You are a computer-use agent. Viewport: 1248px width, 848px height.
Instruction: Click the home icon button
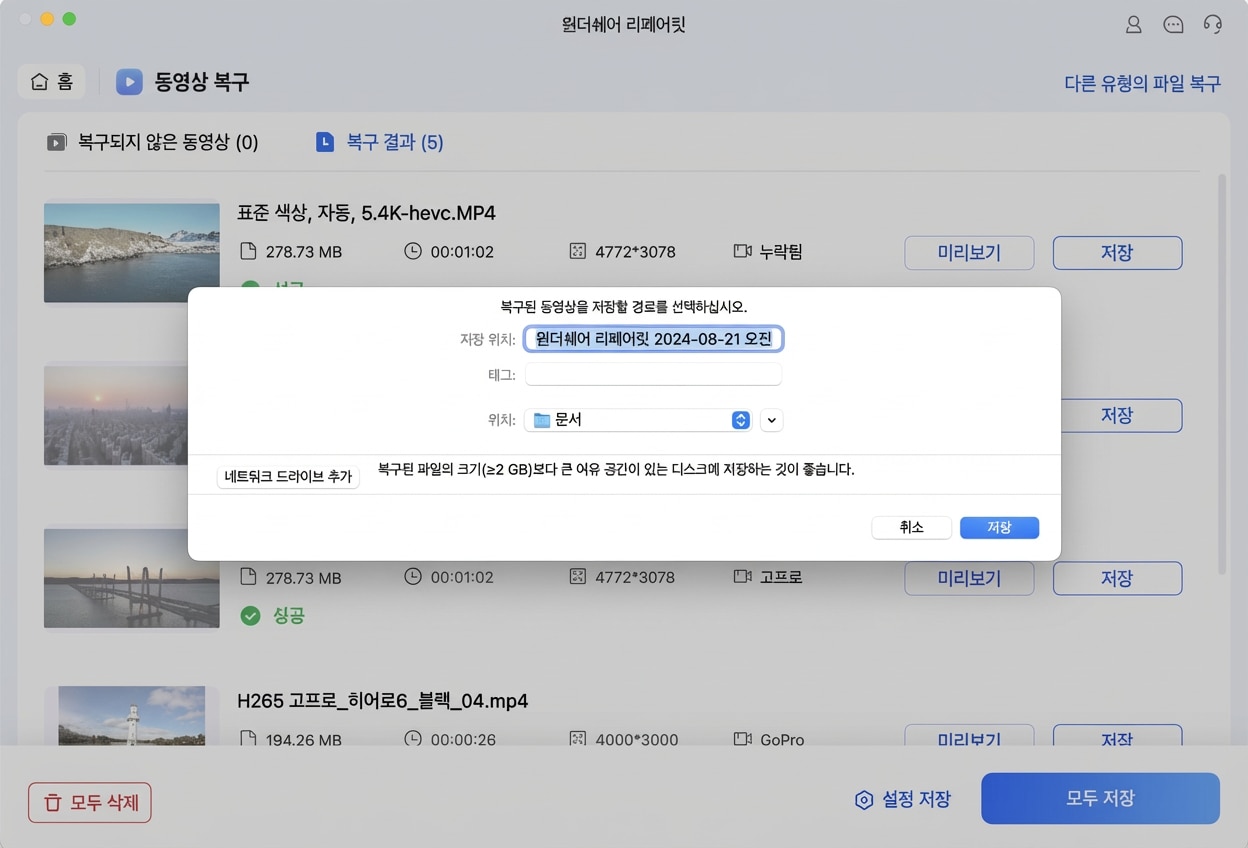coord(51,82)
